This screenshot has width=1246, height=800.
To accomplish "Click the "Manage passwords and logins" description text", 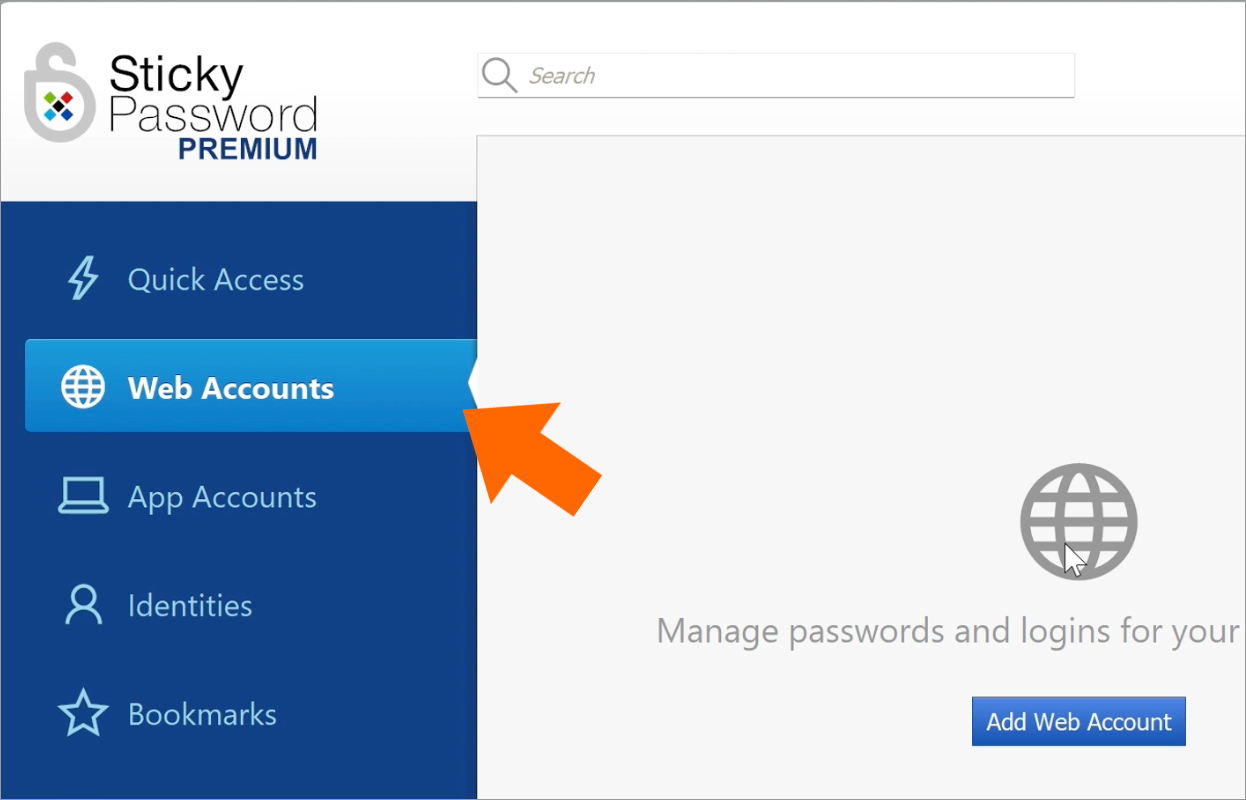I will point(948,631).
